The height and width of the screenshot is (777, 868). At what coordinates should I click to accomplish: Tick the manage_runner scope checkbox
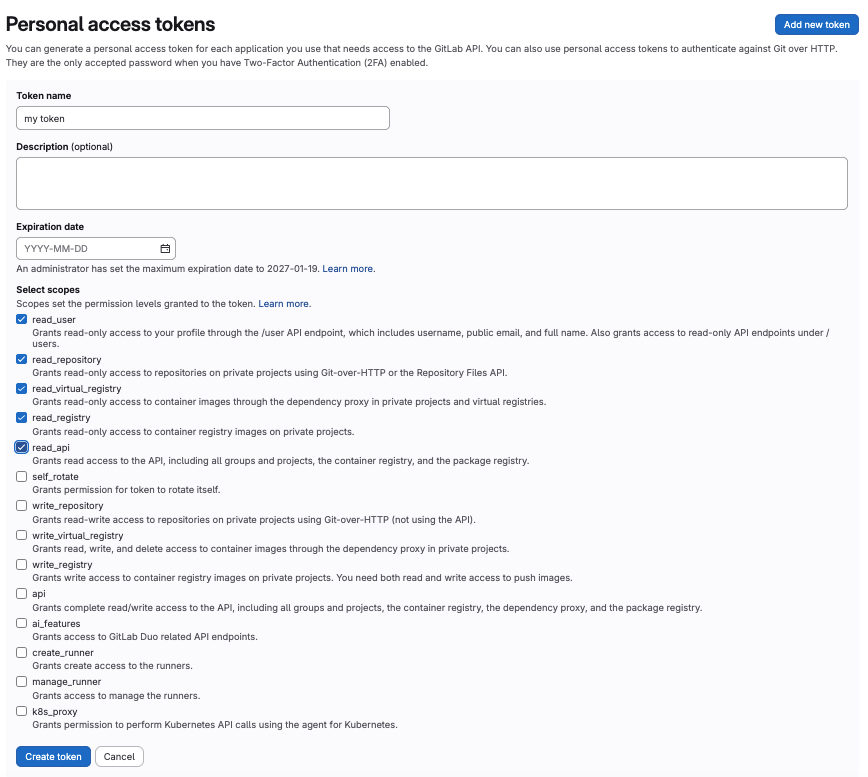tap(22, 681)
